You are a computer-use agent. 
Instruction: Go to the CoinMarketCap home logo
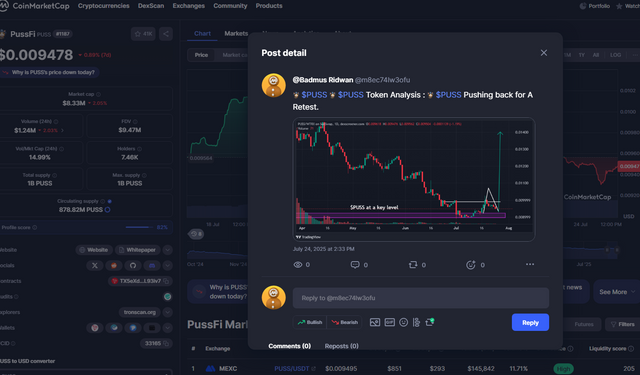[35, 6]
